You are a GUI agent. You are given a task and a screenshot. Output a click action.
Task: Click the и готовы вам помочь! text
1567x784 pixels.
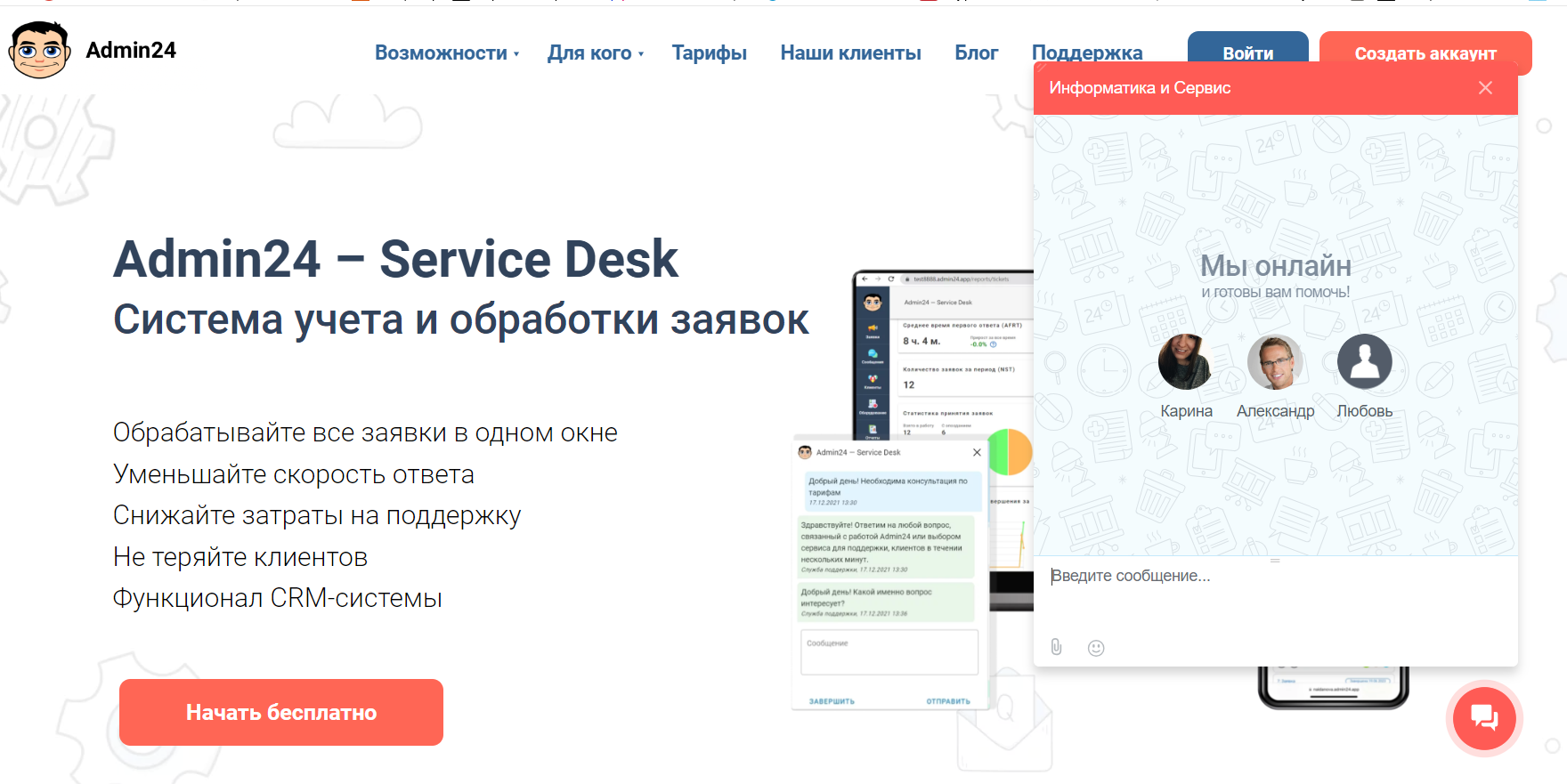coord(1275,292)
